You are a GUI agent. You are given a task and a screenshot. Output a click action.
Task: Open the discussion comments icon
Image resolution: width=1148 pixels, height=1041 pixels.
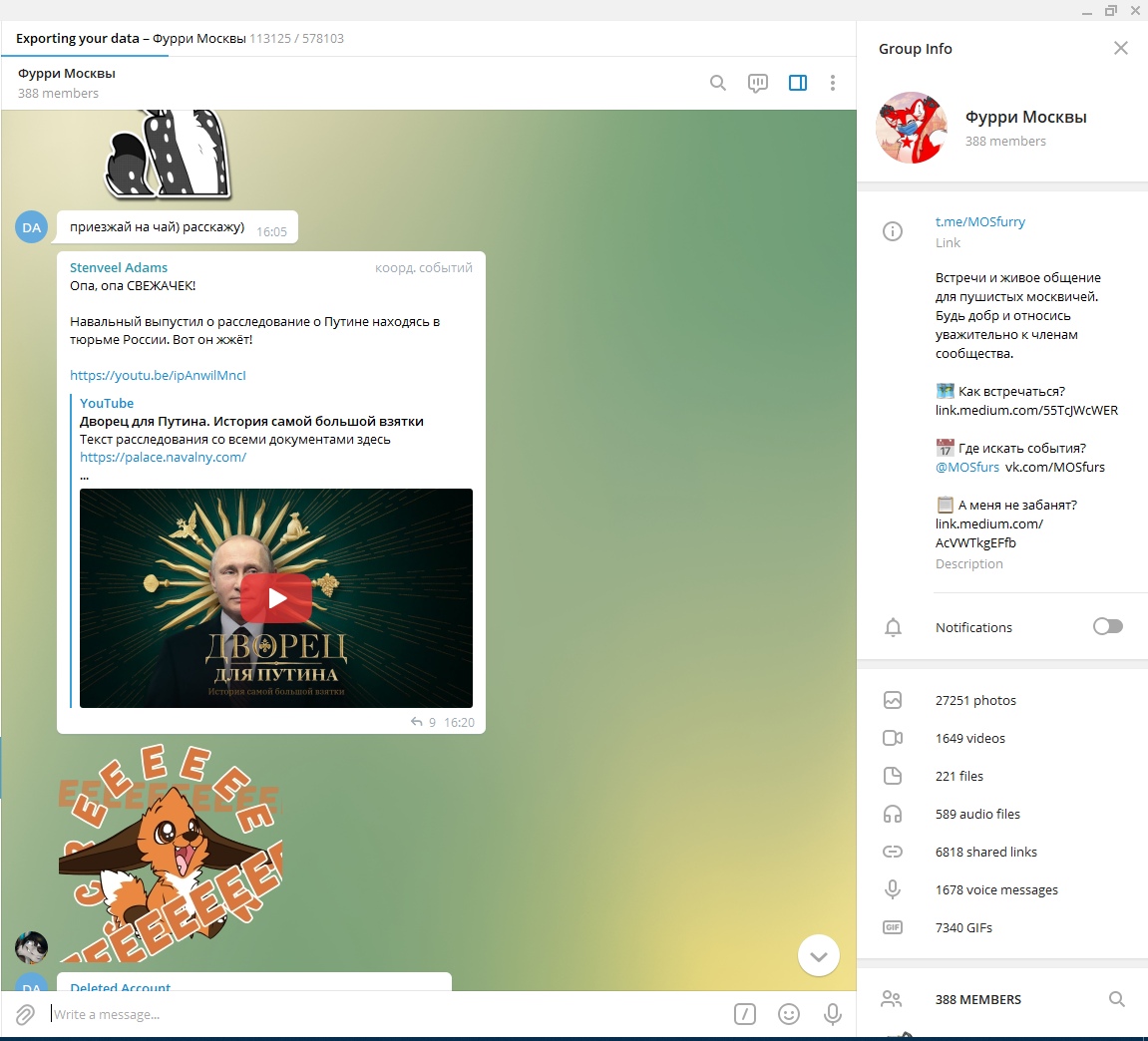coord(758,83)
